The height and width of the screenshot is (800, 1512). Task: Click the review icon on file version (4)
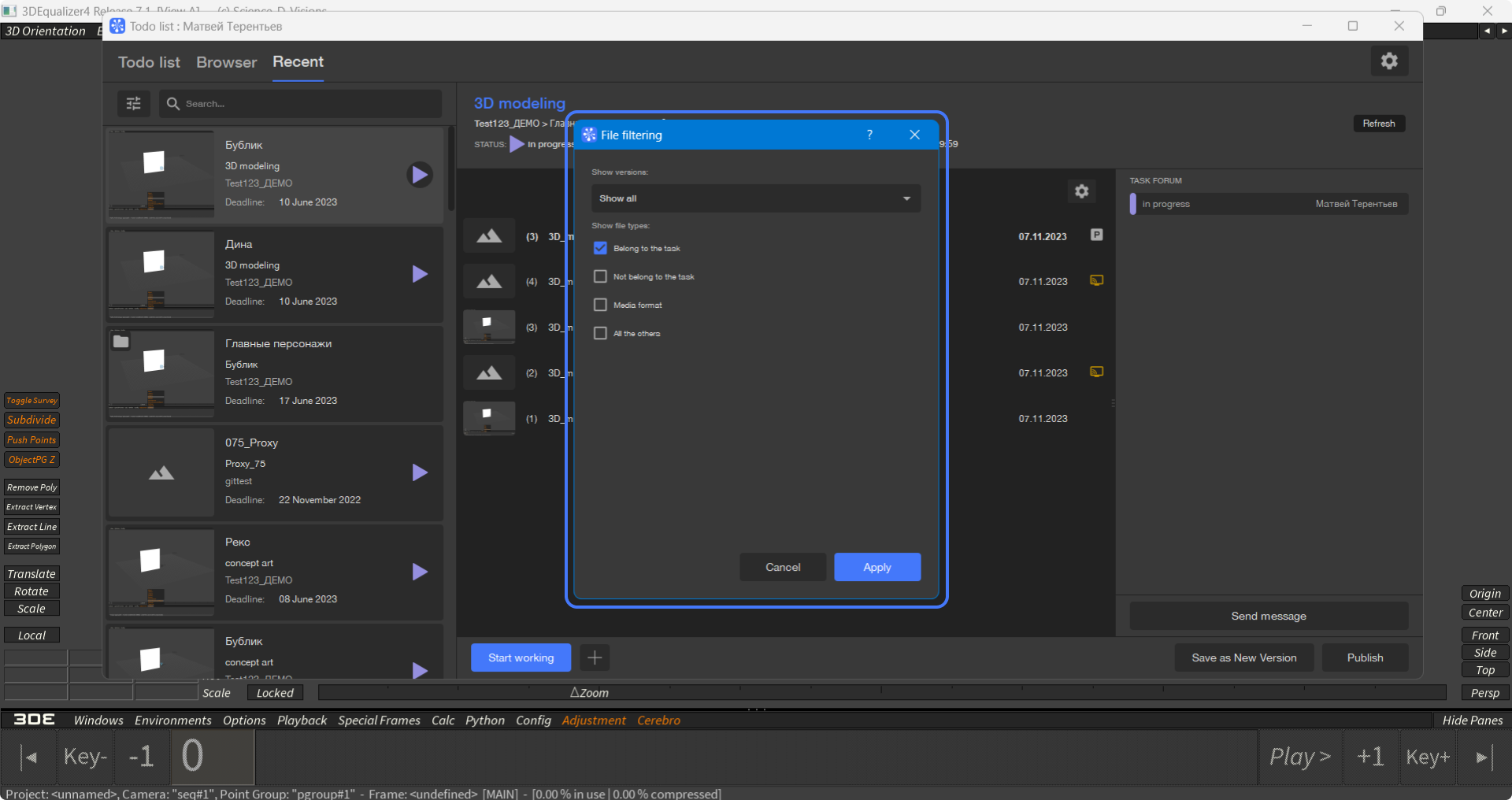[1096, 280]
